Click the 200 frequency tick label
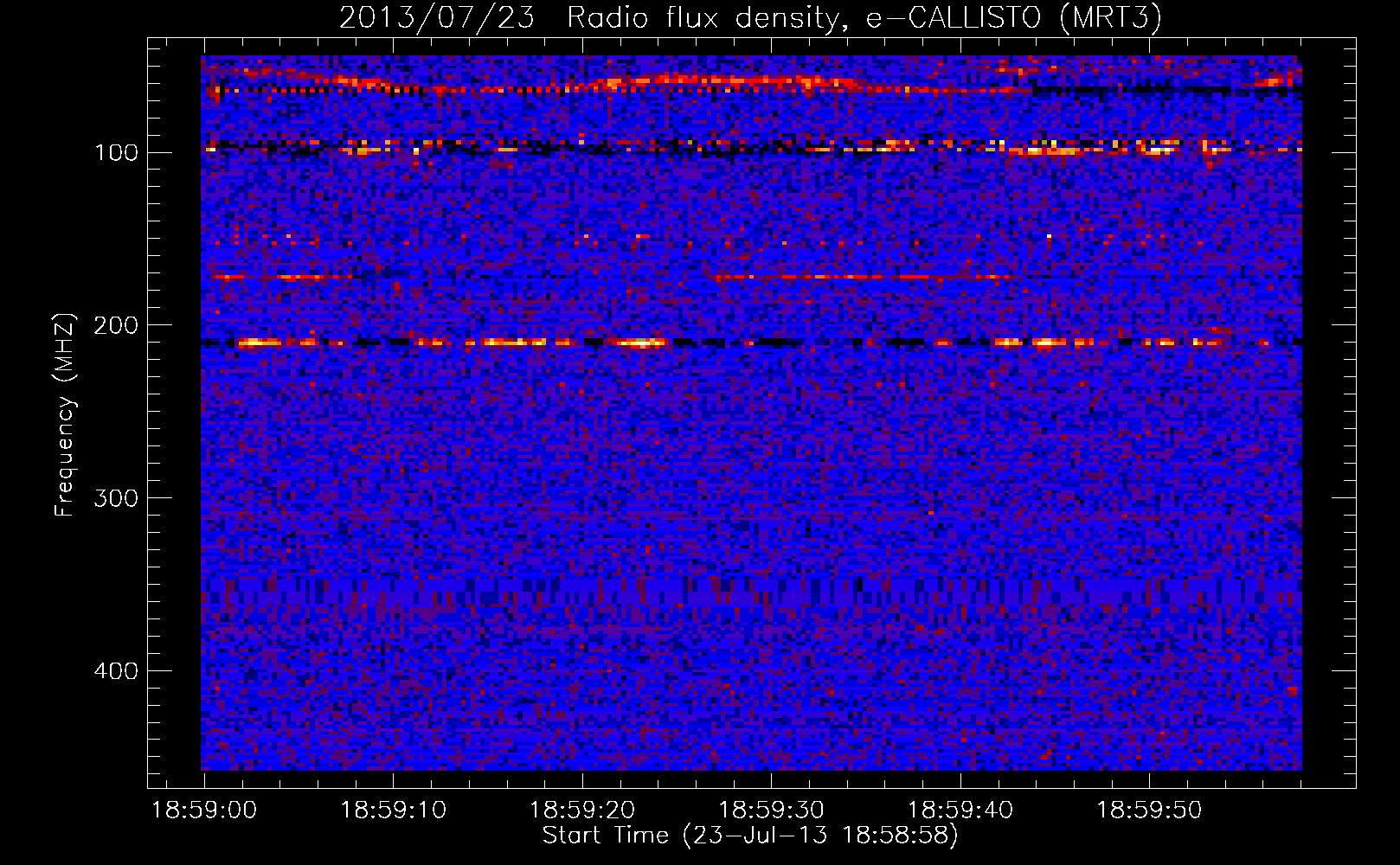The width and height of the screenshot is (1400, 865). pos(116,326)
